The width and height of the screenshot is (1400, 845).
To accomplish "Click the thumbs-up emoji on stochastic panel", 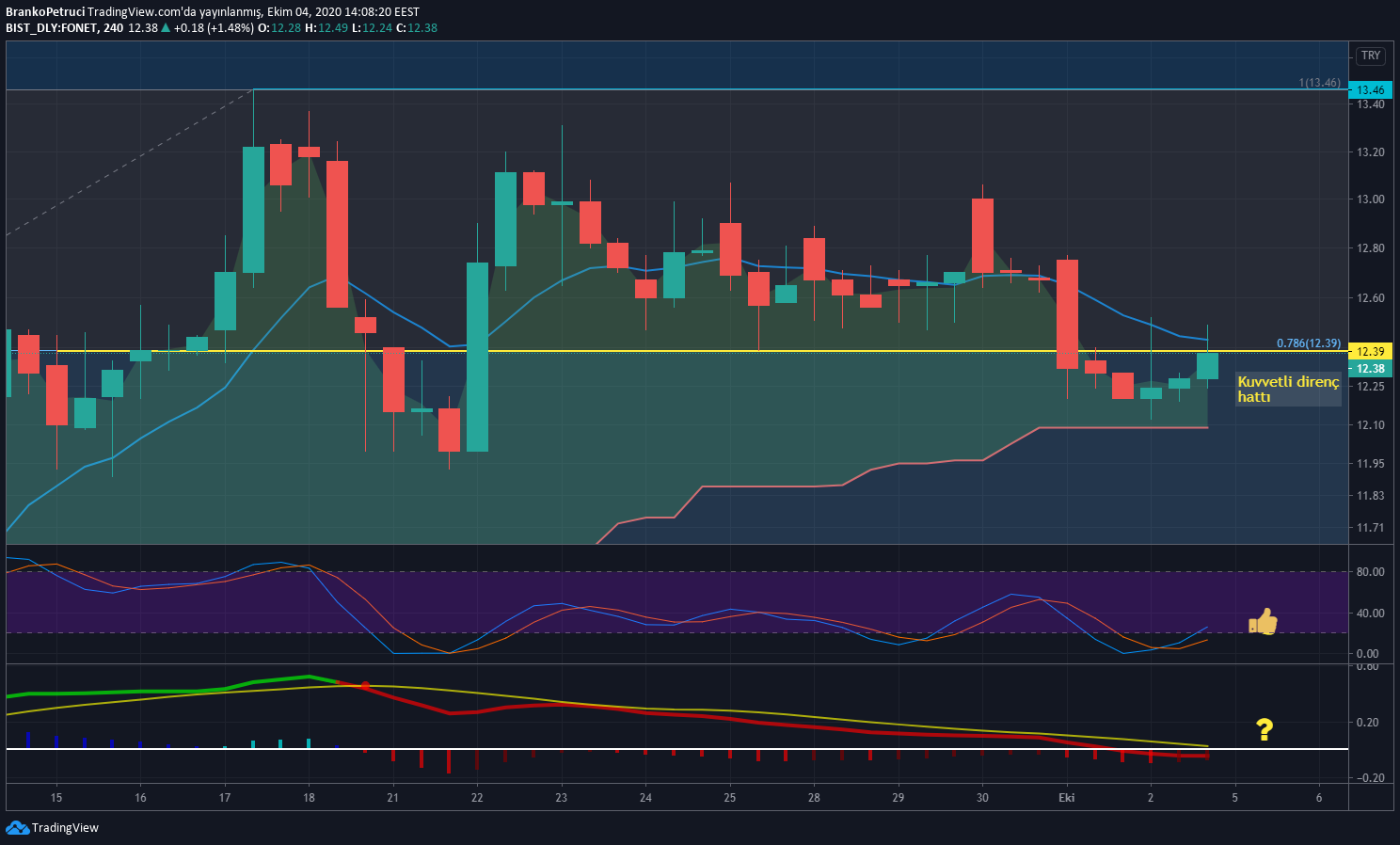I will (1263, 621).
